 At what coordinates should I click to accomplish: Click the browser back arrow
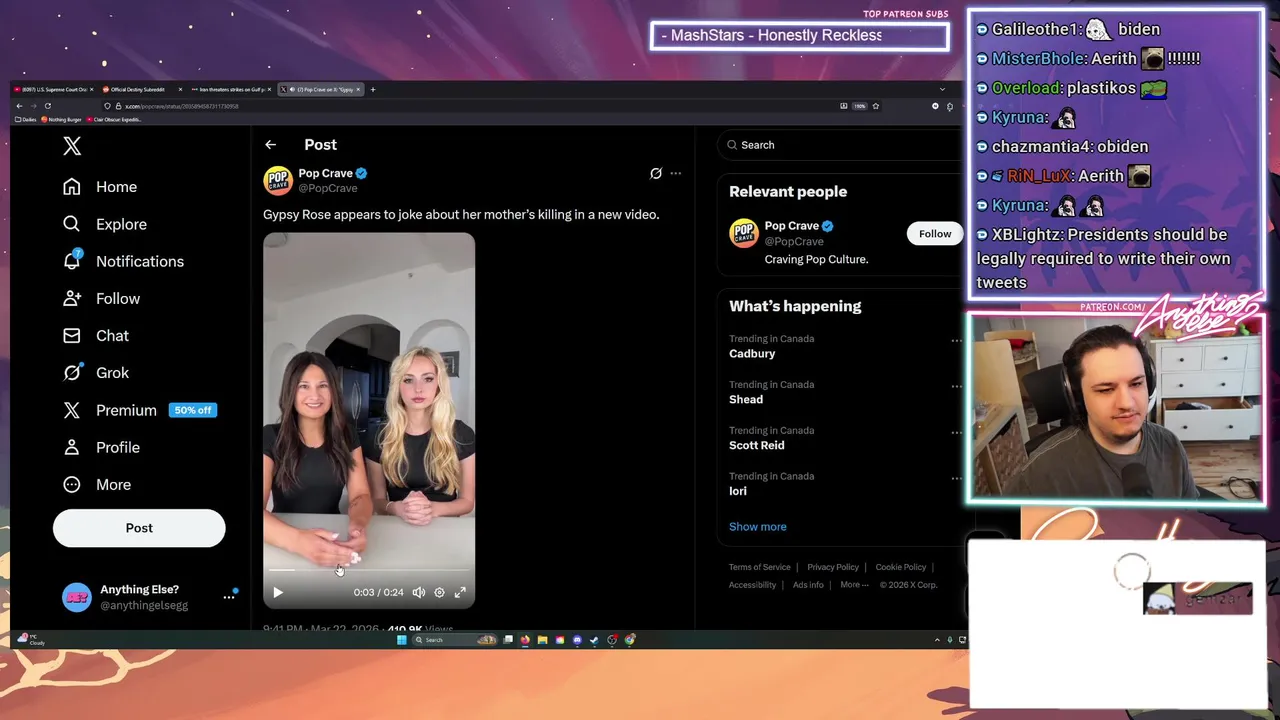click(19, 106)
